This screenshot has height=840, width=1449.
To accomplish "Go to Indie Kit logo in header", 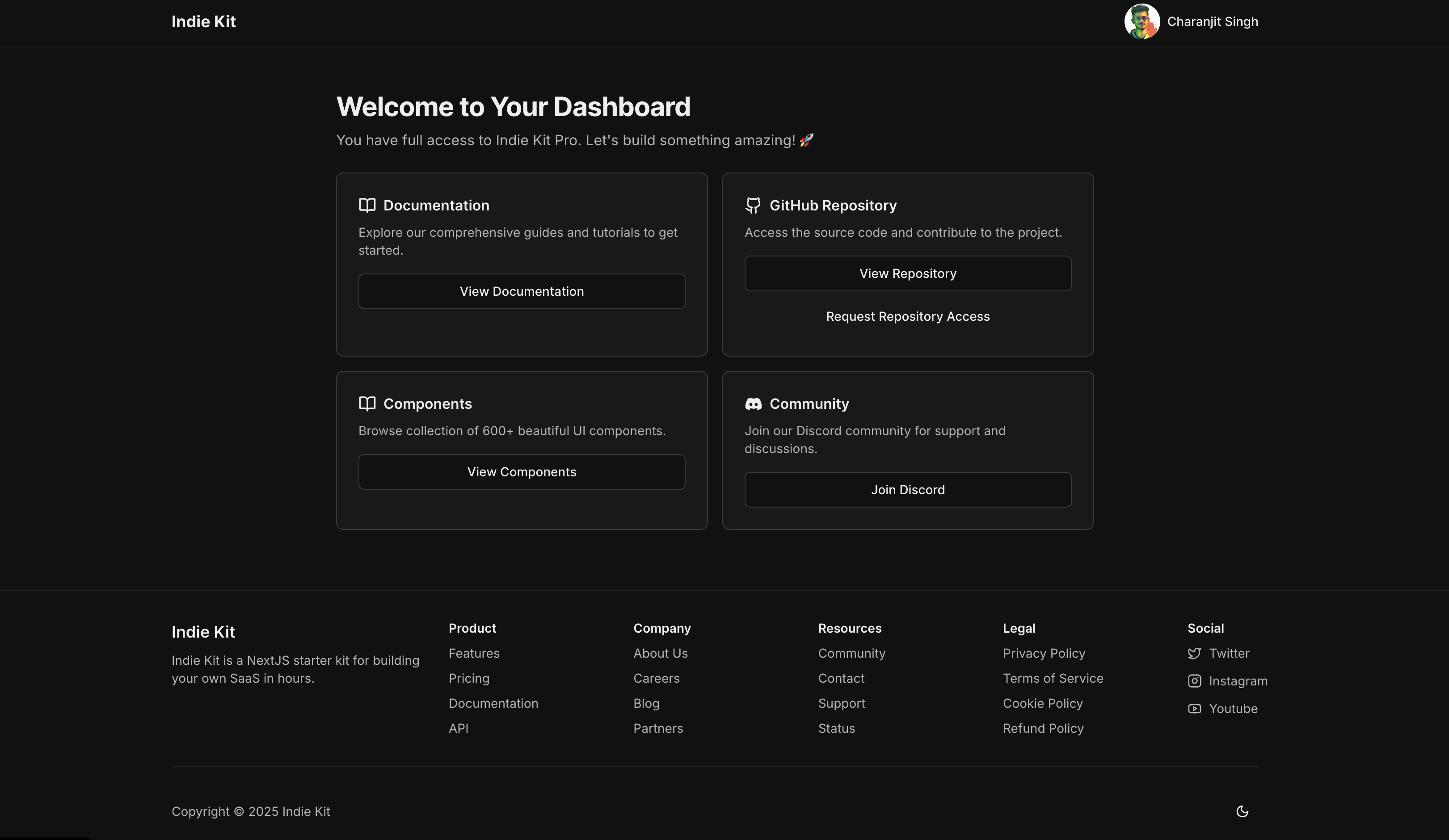I will 203,21.
